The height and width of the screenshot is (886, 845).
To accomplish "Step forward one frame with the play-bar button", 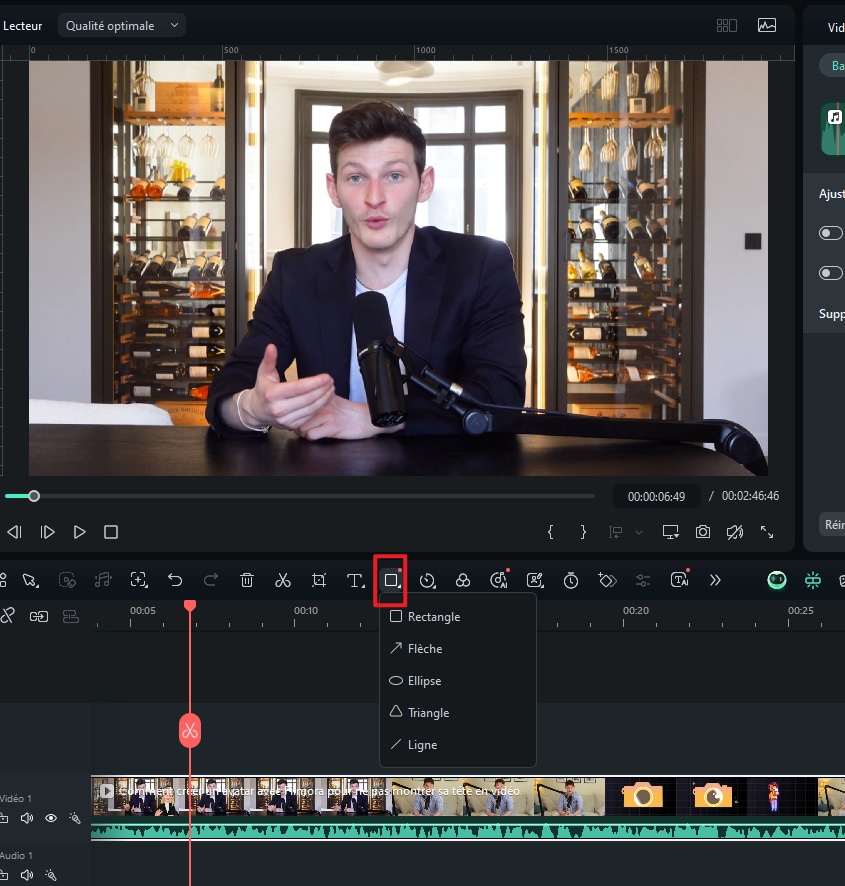I will click(47, 532).
